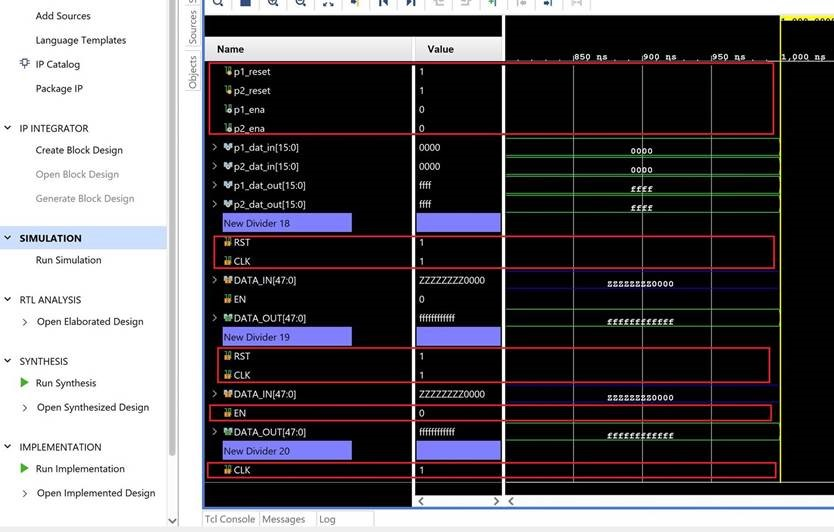834x532 pixels.
Task: Open the Messages tab
Action: (283, 520)
